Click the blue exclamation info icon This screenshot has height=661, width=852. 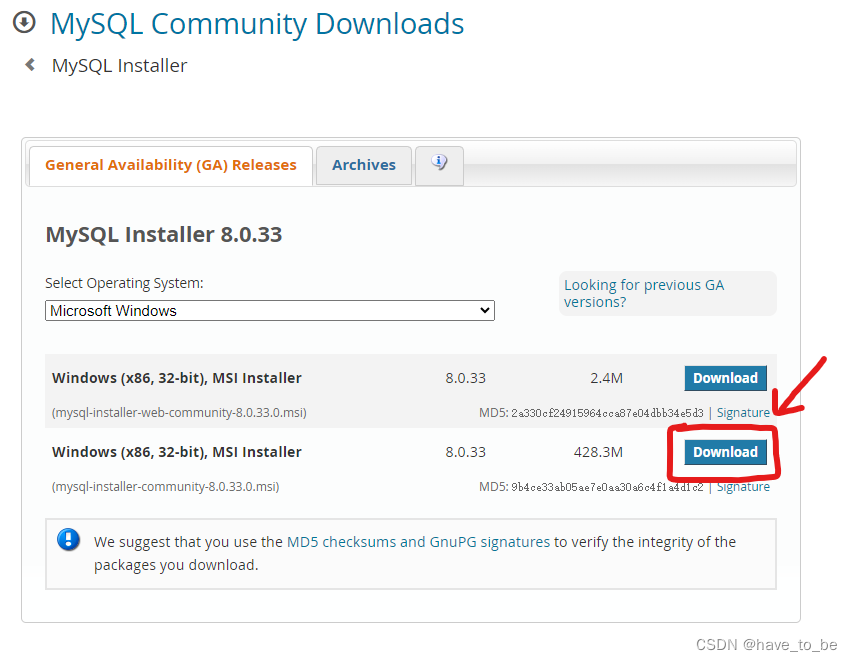(x=68, y=540)
